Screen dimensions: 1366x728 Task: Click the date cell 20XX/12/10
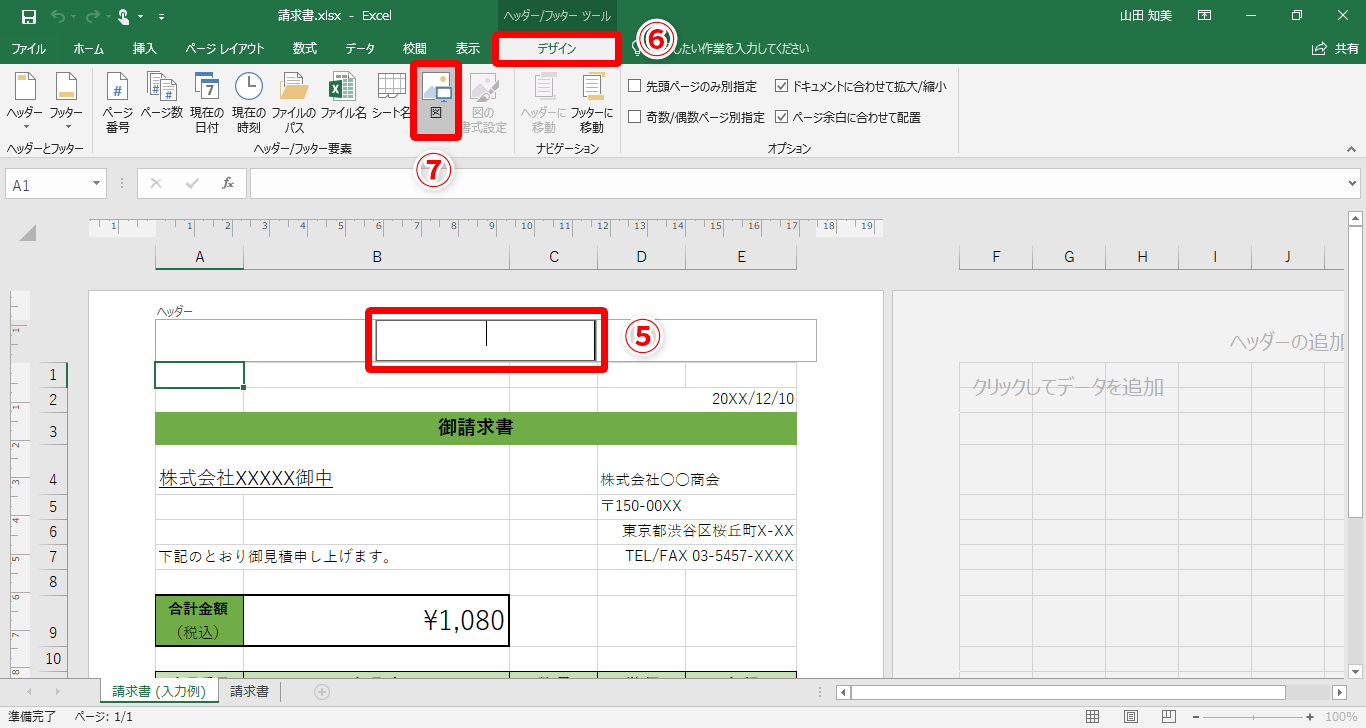click(741, 399)
